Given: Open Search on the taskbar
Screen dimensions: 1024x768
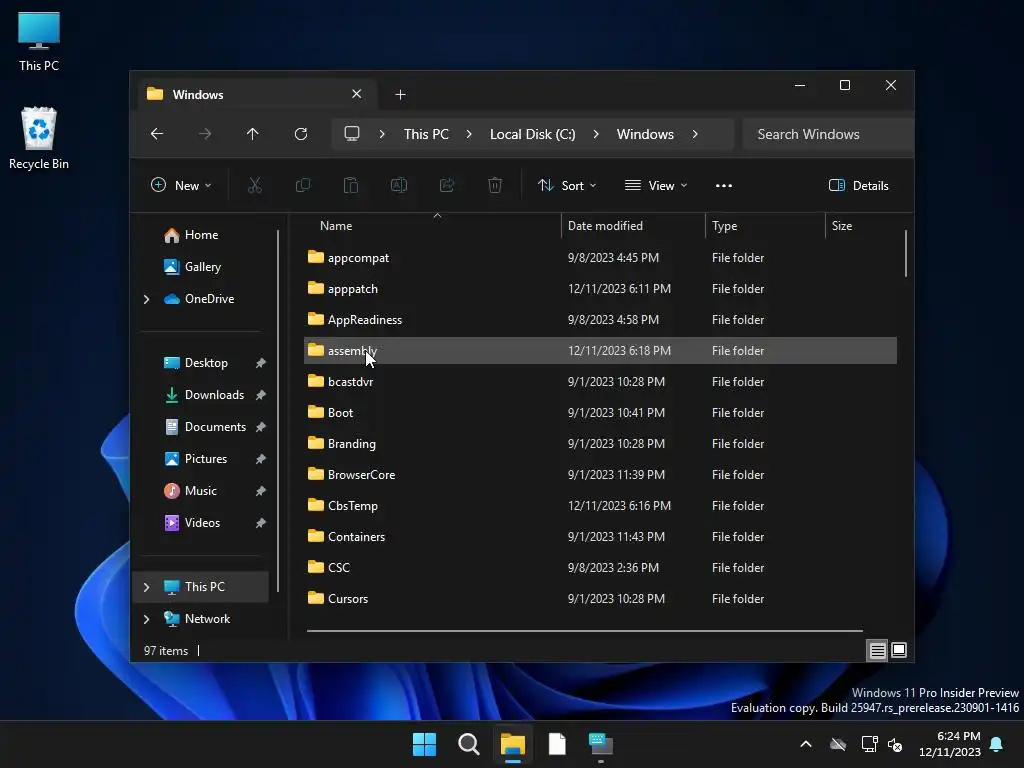Looking at the screenshot, I should click(469, 744).
